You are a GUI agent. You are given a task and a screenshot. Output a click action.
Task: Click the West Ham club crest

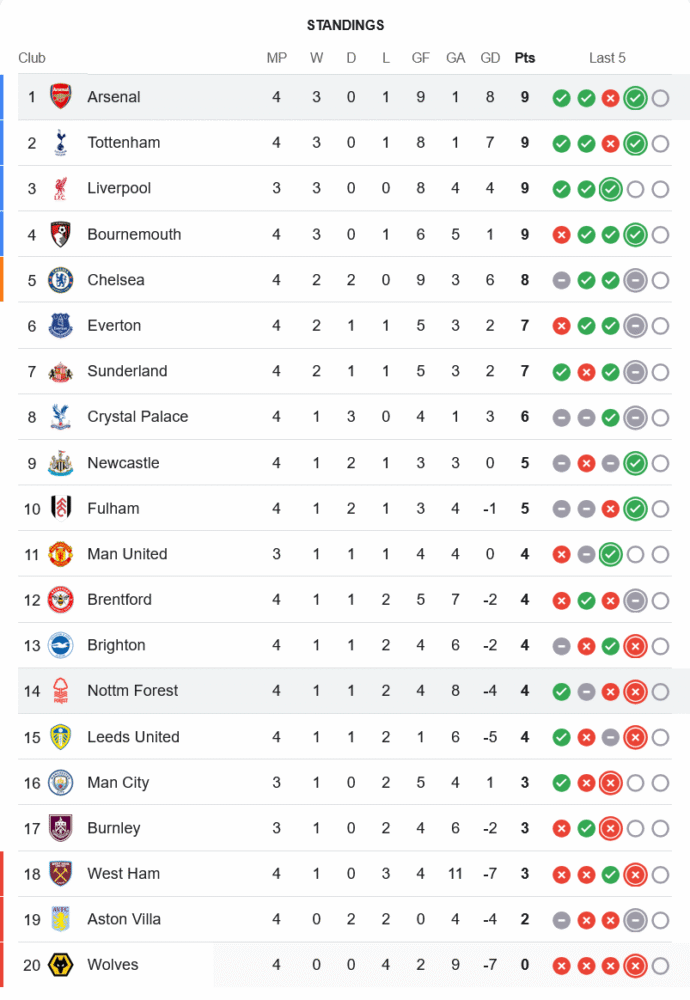click(x=61, y=874)
